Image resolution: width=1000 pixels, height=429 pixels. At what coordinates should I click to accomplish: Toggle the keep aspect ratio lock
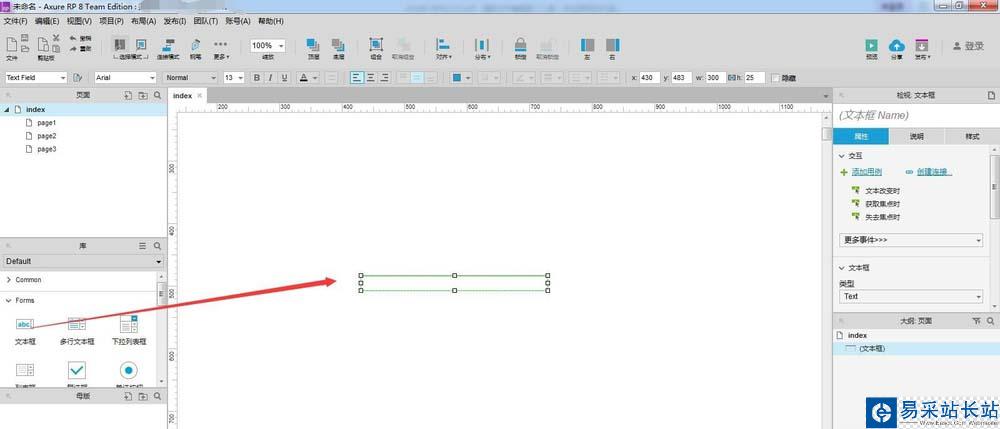(x=732, y=78)
